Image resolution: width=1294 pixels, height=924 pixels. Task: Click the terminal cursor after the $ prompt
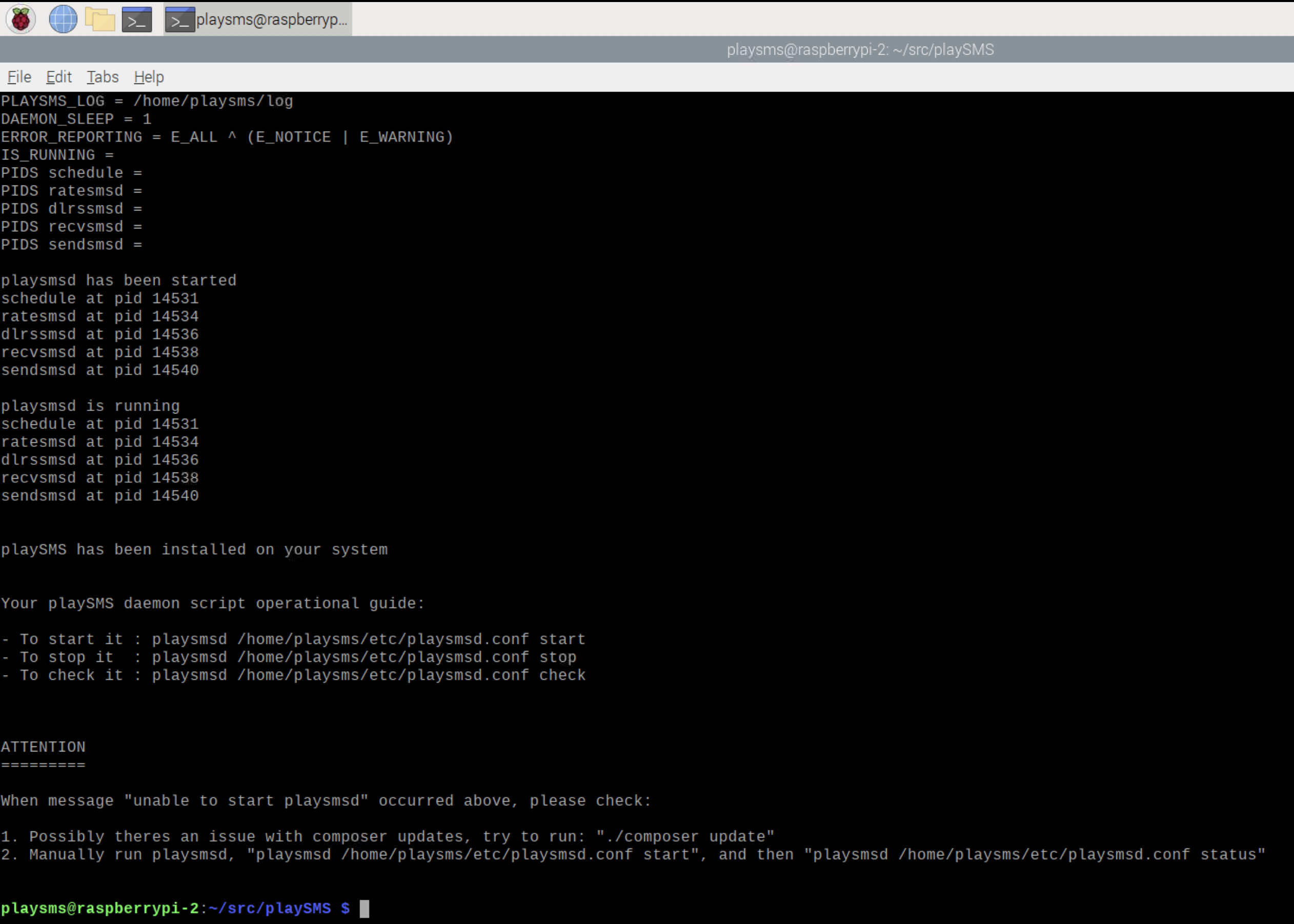[365, 909]
